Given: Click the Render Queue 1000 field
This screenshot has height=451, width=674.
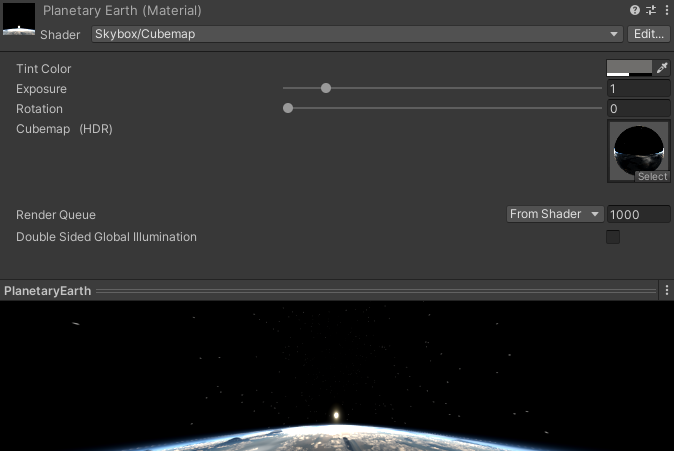Looking at the screenshot, I should (638, 214).
